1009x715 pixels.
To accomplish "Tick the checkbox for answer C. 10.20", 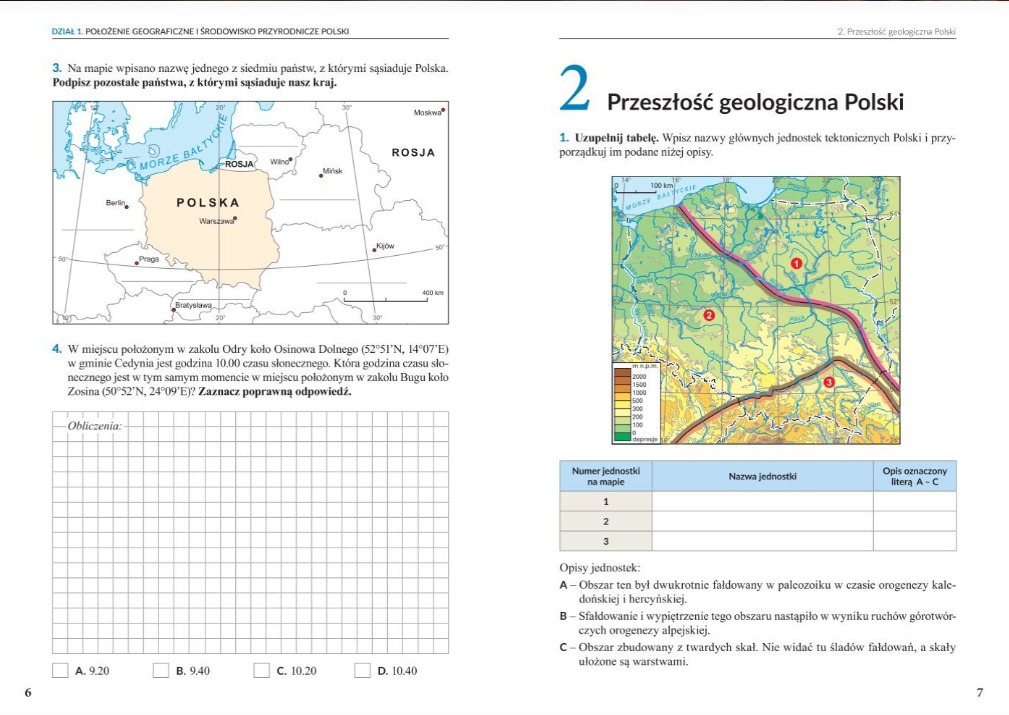I will point(261,670).
